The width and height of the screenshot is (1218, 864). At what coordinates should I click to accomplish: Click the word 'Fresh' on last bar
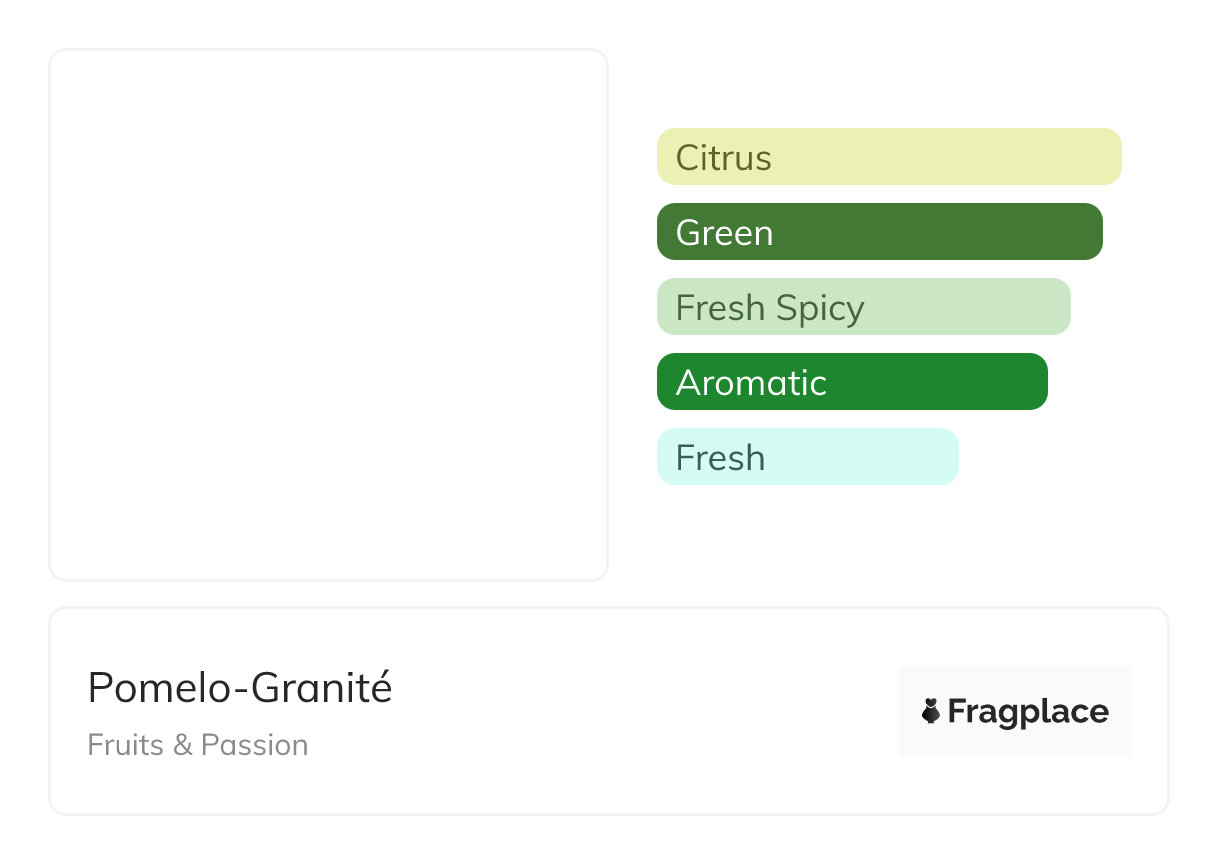720,458
